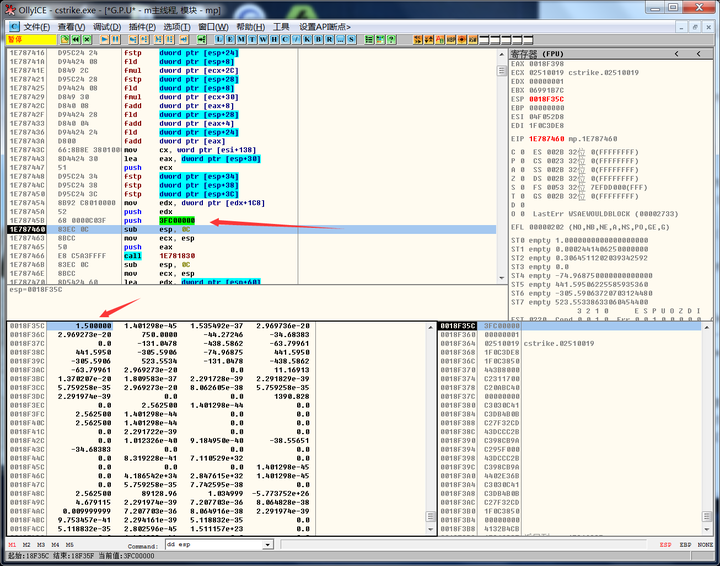Open the 调试(D) debug menu

point(107,26)
